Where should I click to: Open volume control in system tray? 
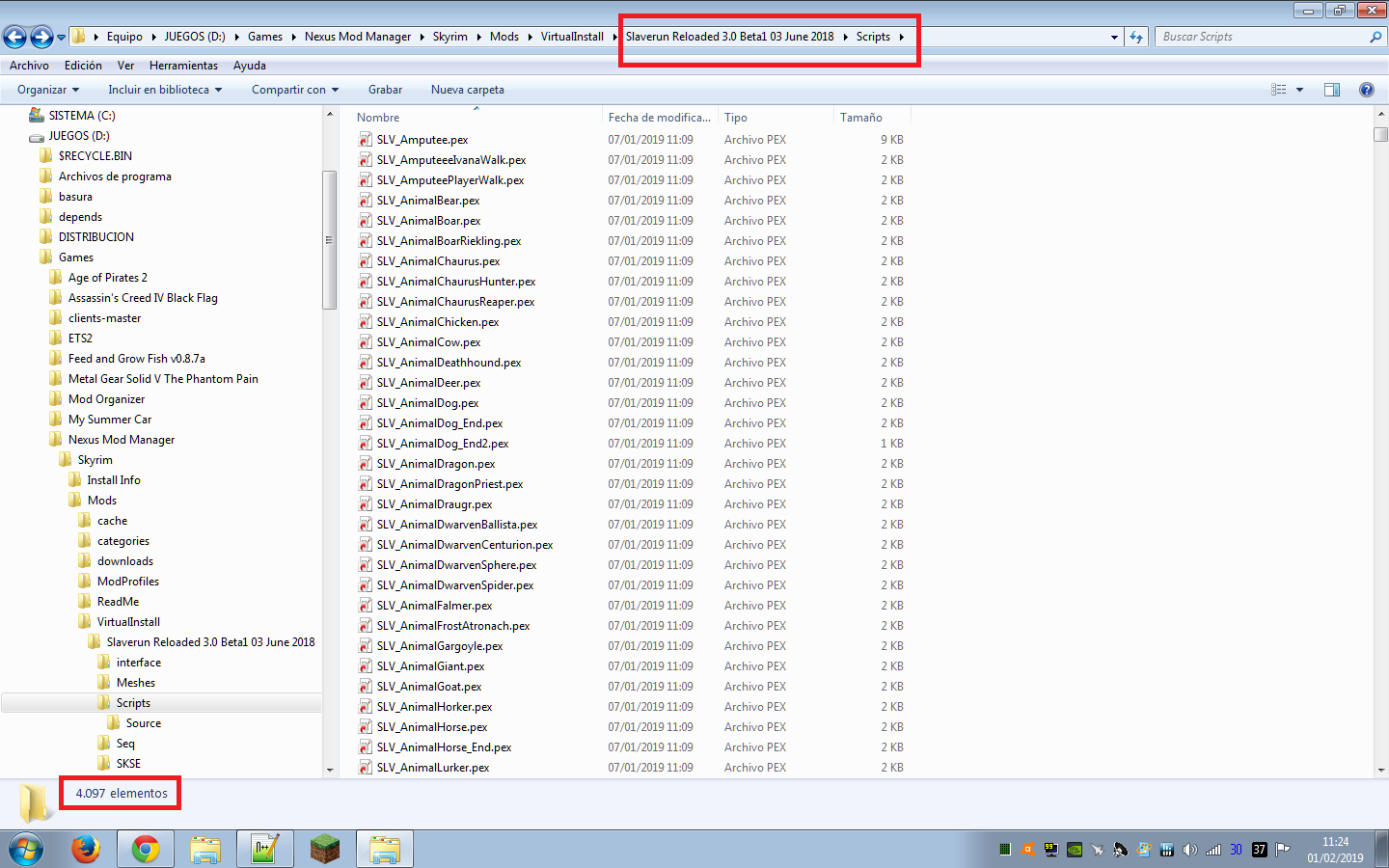point(1189,850)
